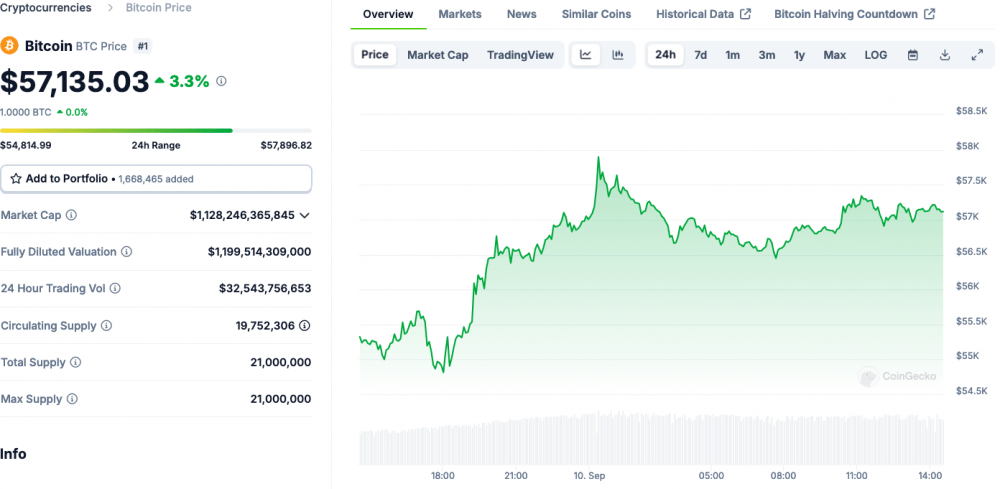The image size is (1000, 489).
Task: Switch to line chart view icon
Action: click(585, 55)
